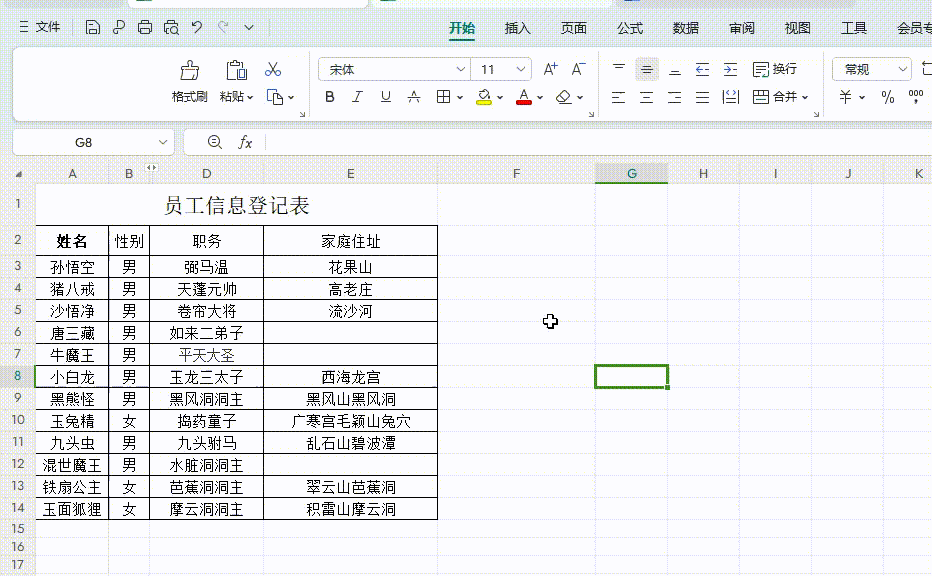
Task: Click the Print icon
Action: 144,27
